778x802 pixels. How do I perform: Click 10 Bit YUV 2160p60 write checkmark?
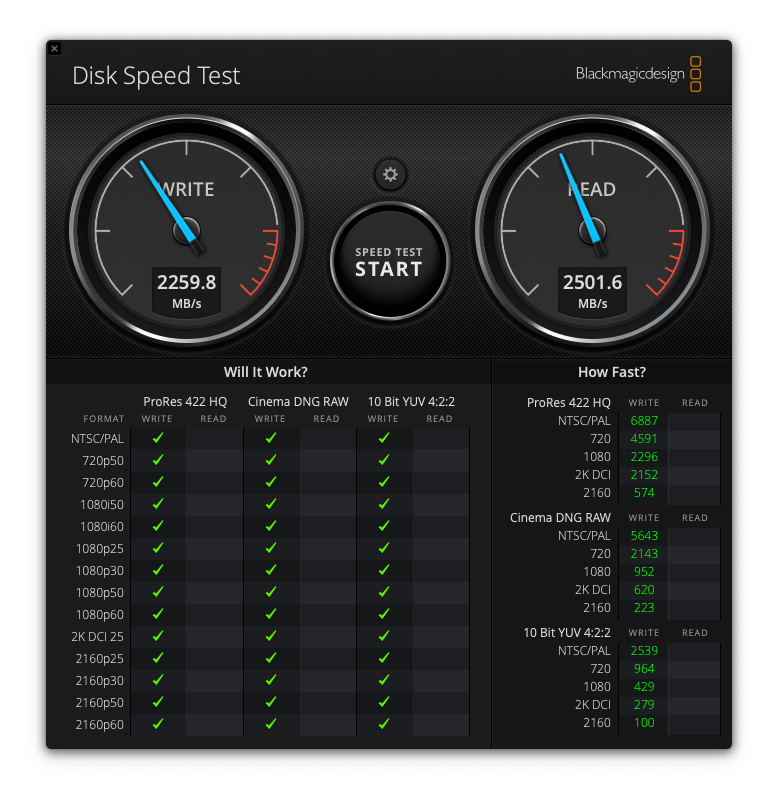coord(383,724)
